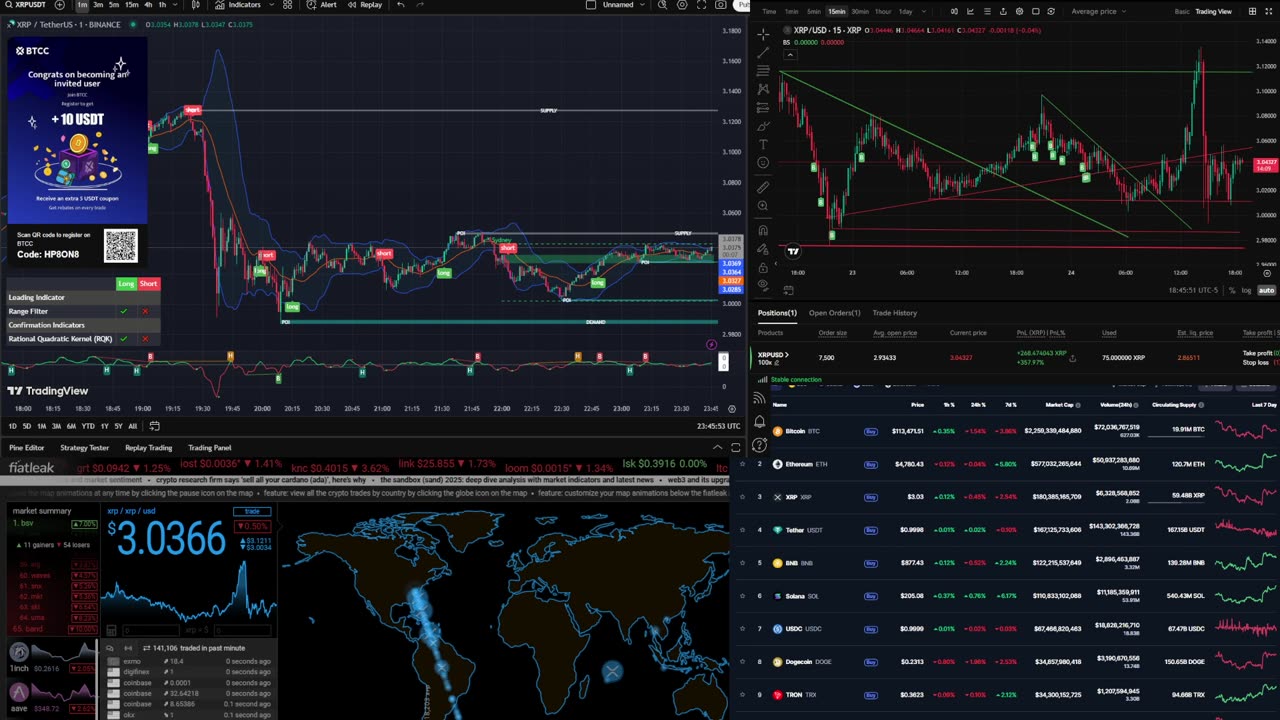Screen dimensions: 1280x720
Task: Collapse the bottom Pine Editor panel
Action: (x=717, y=447)
